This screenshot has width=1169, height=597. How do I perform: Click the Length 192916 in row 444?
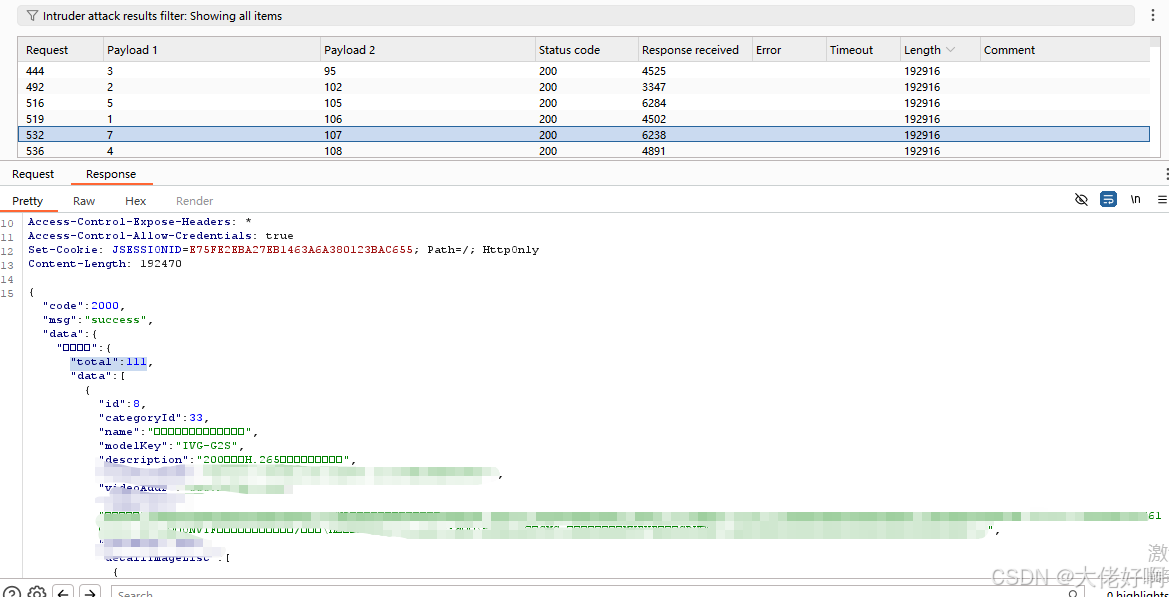pos(922,71)
